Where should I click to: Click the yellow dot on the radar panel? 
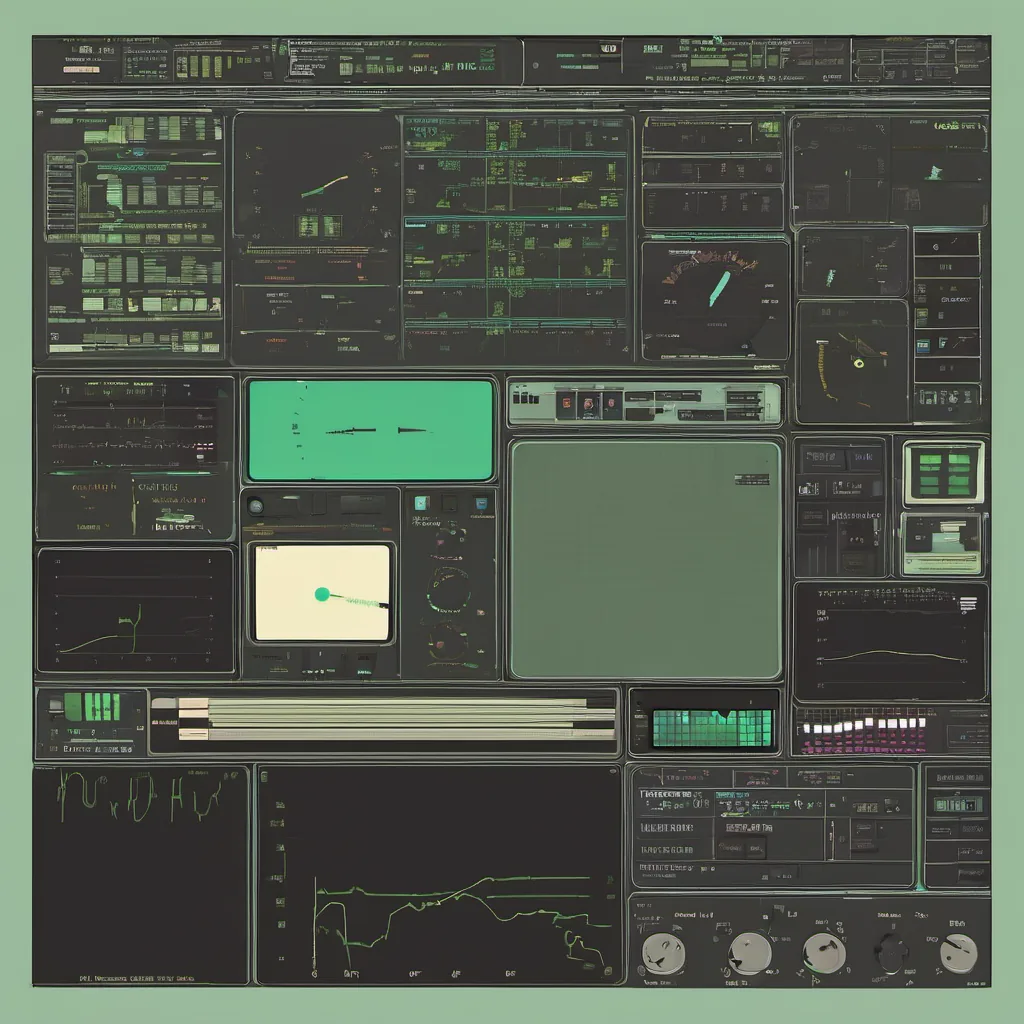pos(858,364)
